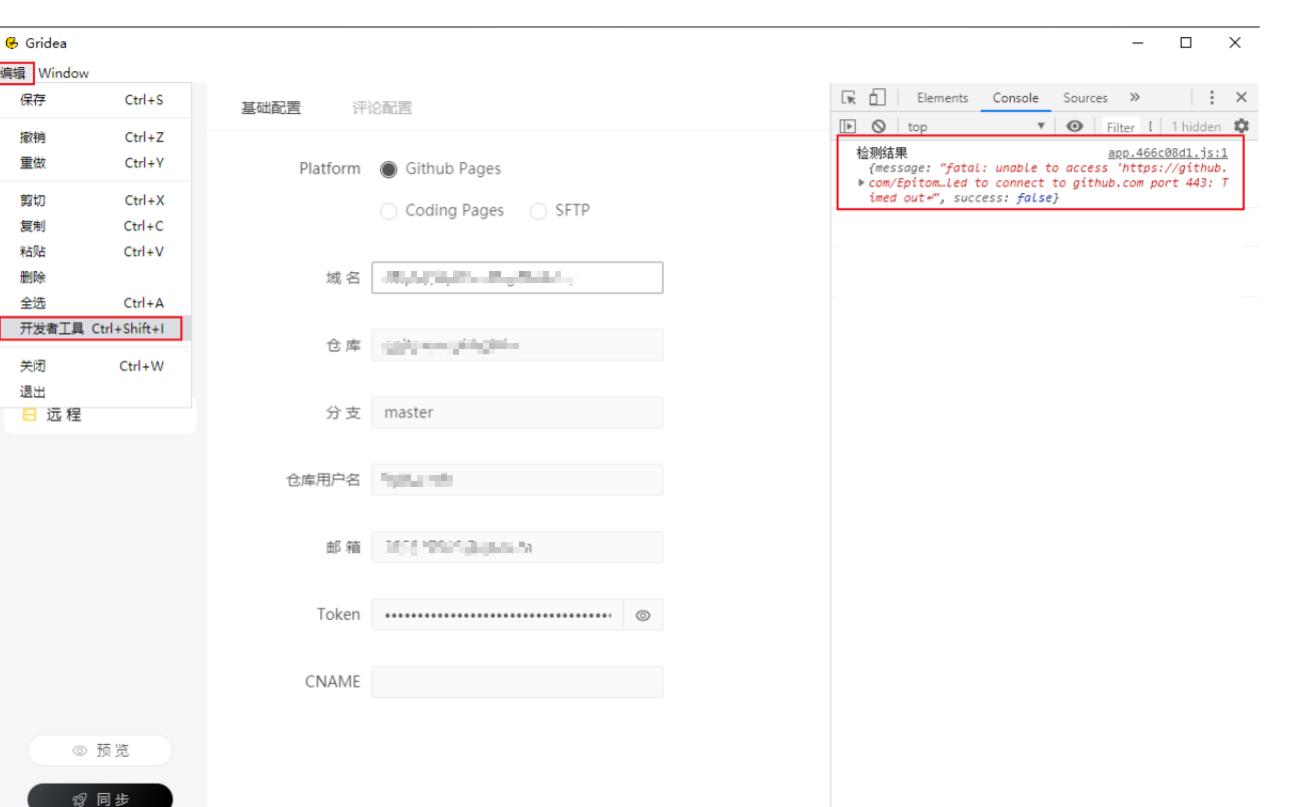Choose 复制 menu entry

pos(95,226)
